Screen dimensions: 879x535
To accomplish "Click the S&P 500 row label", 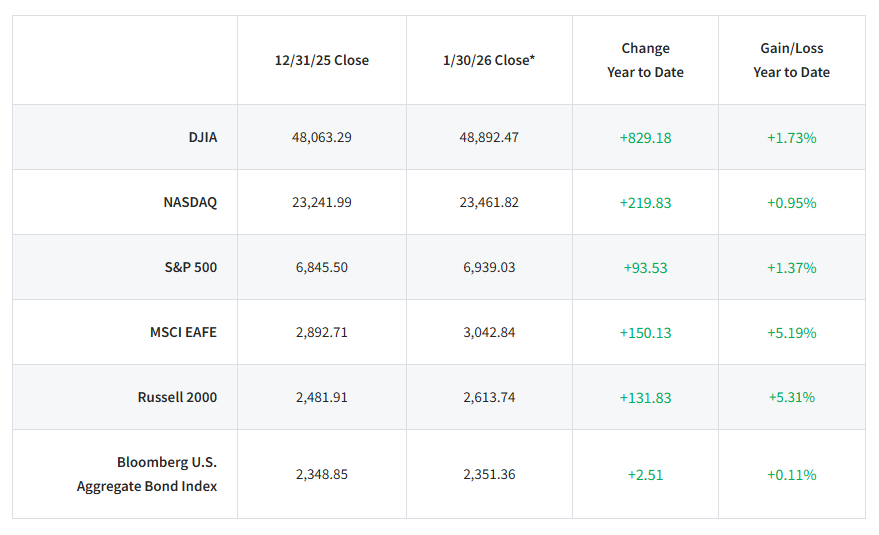I will pos(192,267).
